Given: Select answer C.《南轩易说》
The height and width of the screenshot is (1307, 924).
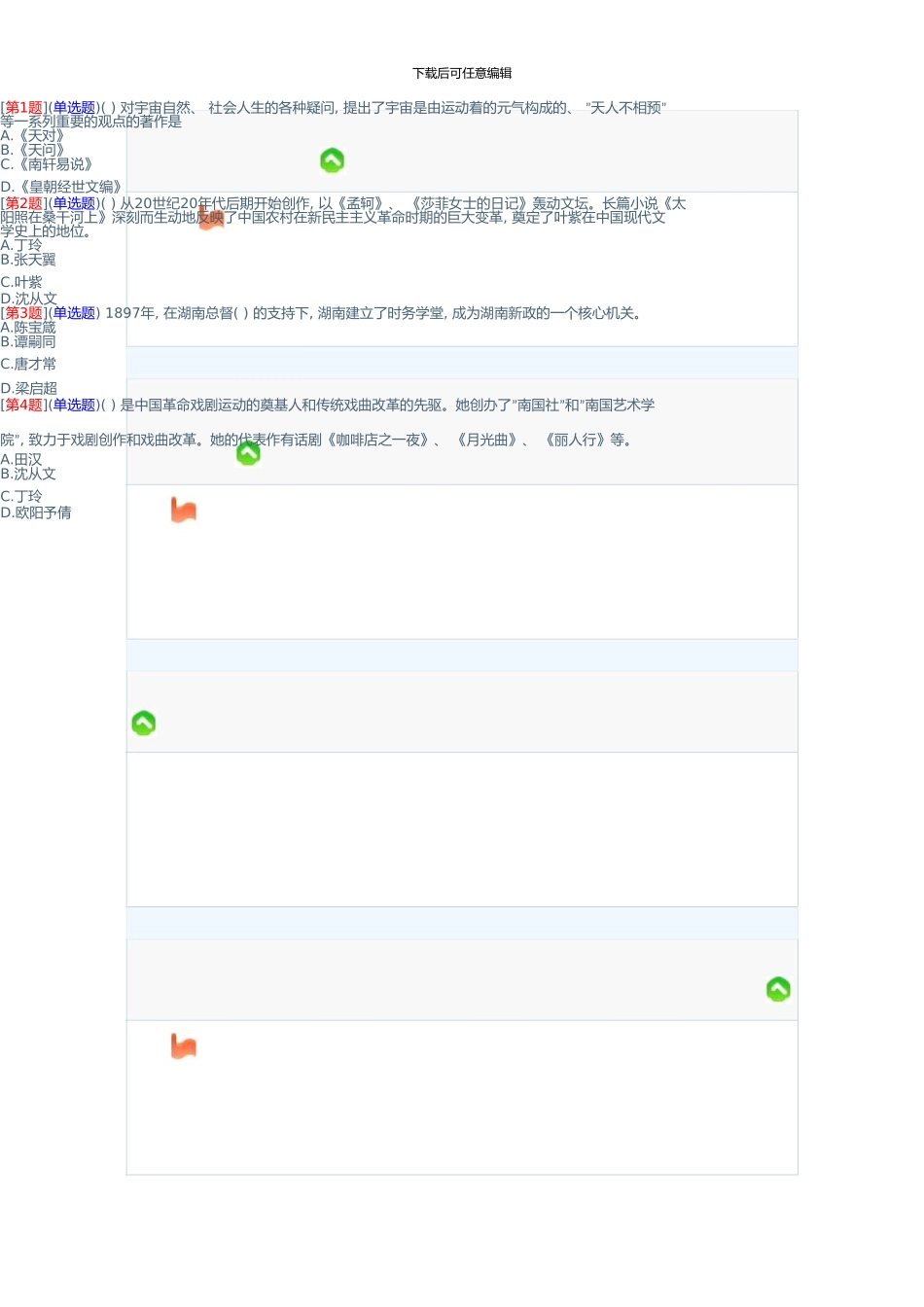Looking at the screenshot, I should [47, 164].
